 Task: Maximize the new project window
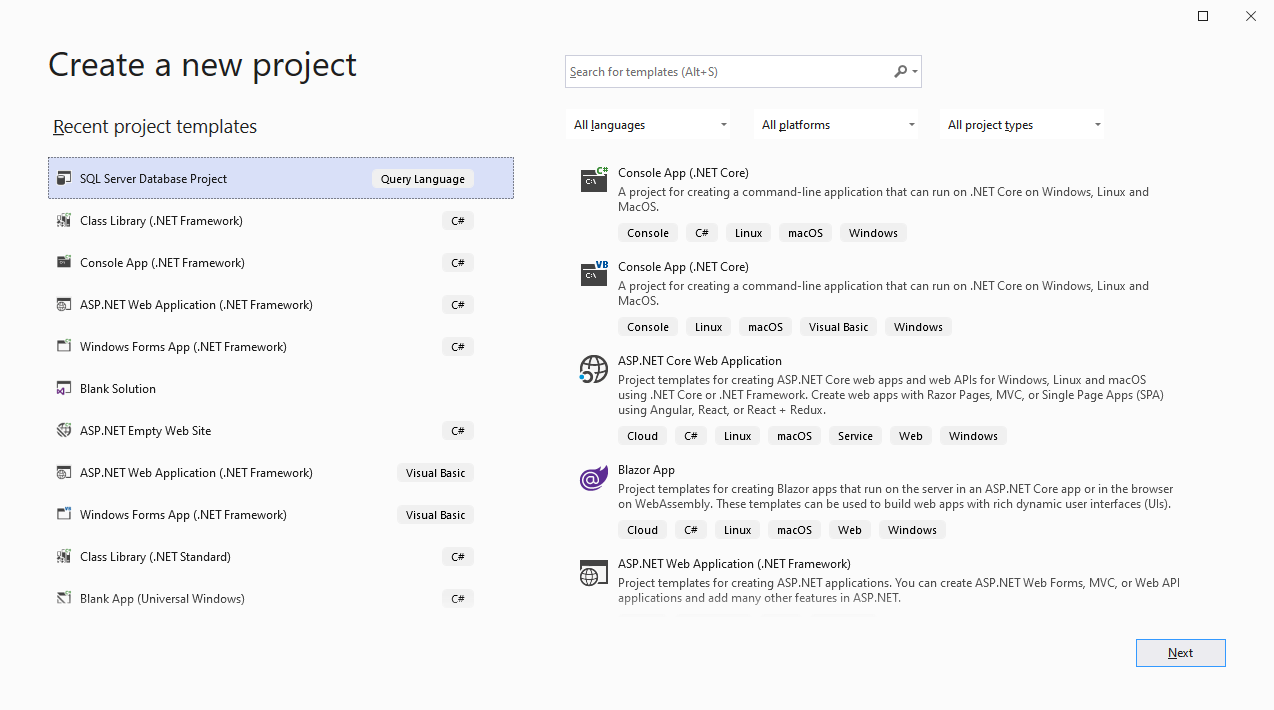tap(1203, 16)
